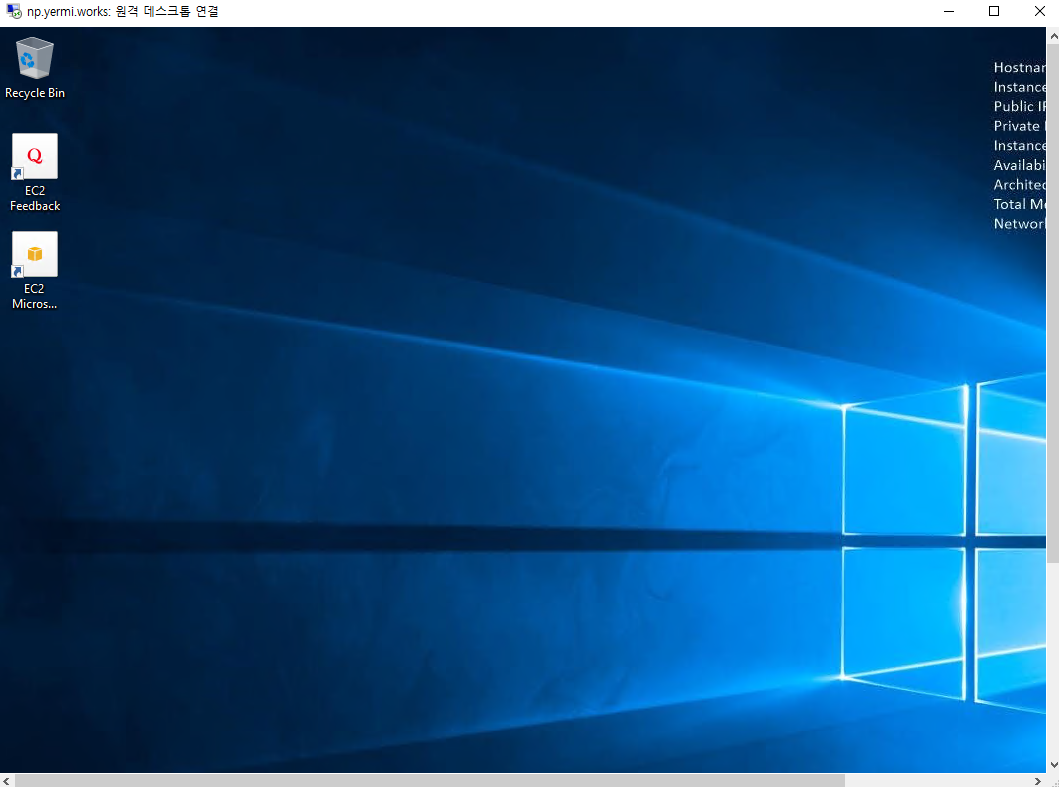Viewport: 1059px width, 787px height.
Task: Click the horizontal scrollbar thumb
Action: pyautogui.click(x=430, y=780)
